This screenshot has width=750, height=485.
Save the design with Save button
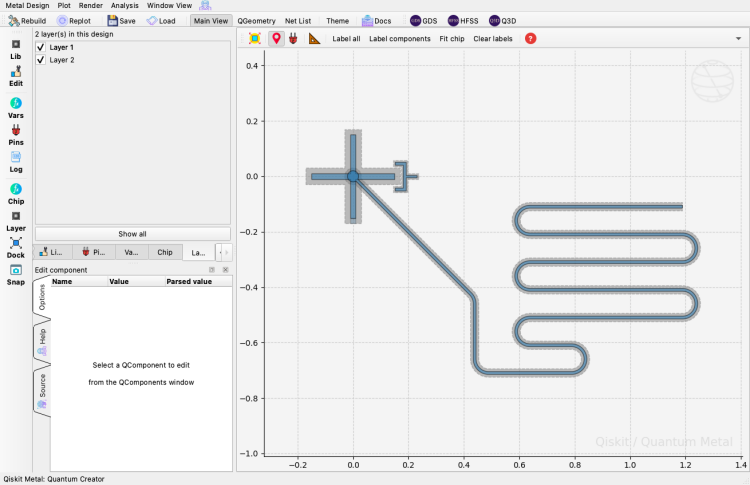(x=121, y=21)
